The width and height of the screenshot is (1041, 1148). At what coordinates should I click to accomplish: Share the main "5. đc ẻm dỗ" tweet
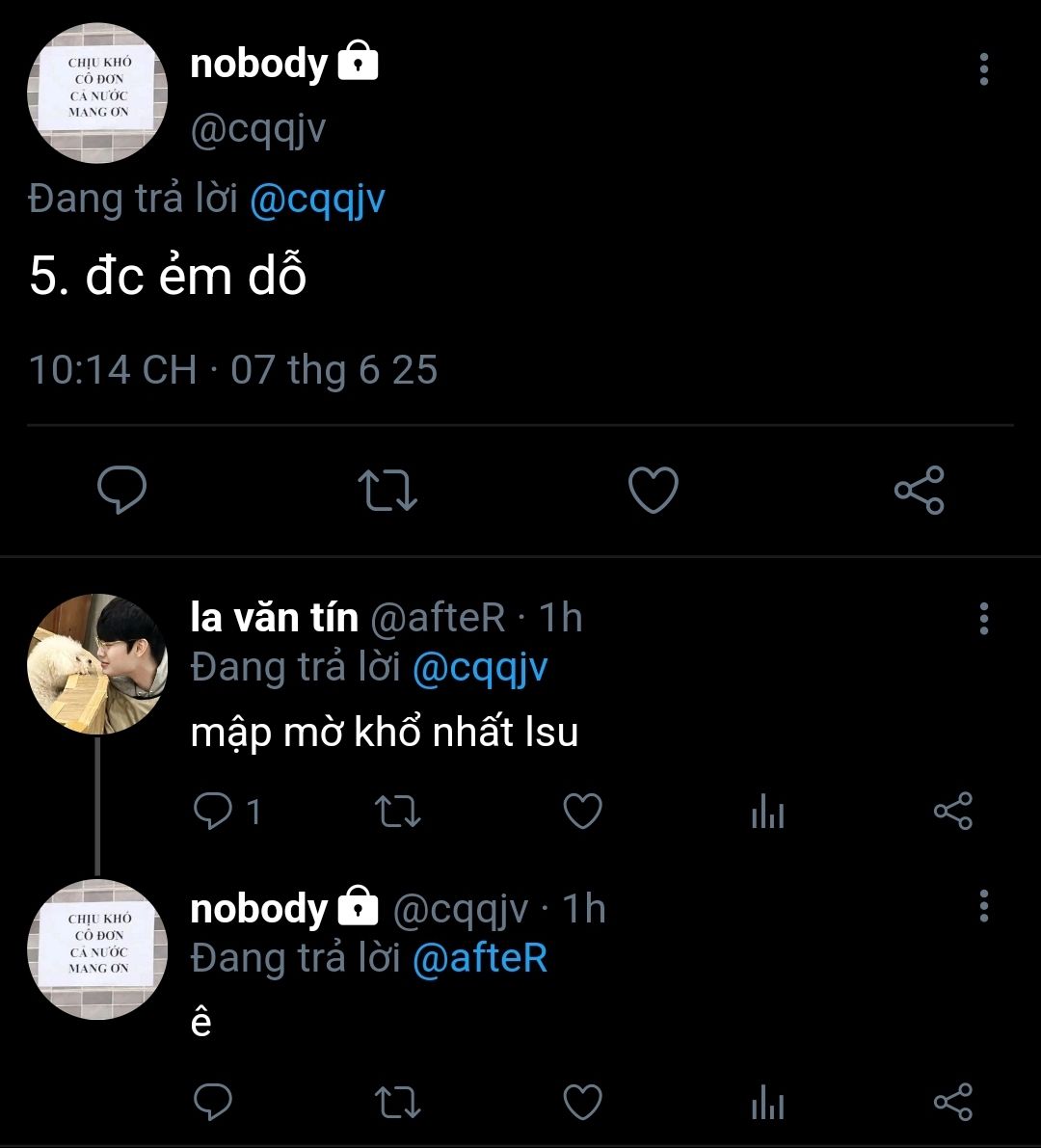[x=920, y=490]
